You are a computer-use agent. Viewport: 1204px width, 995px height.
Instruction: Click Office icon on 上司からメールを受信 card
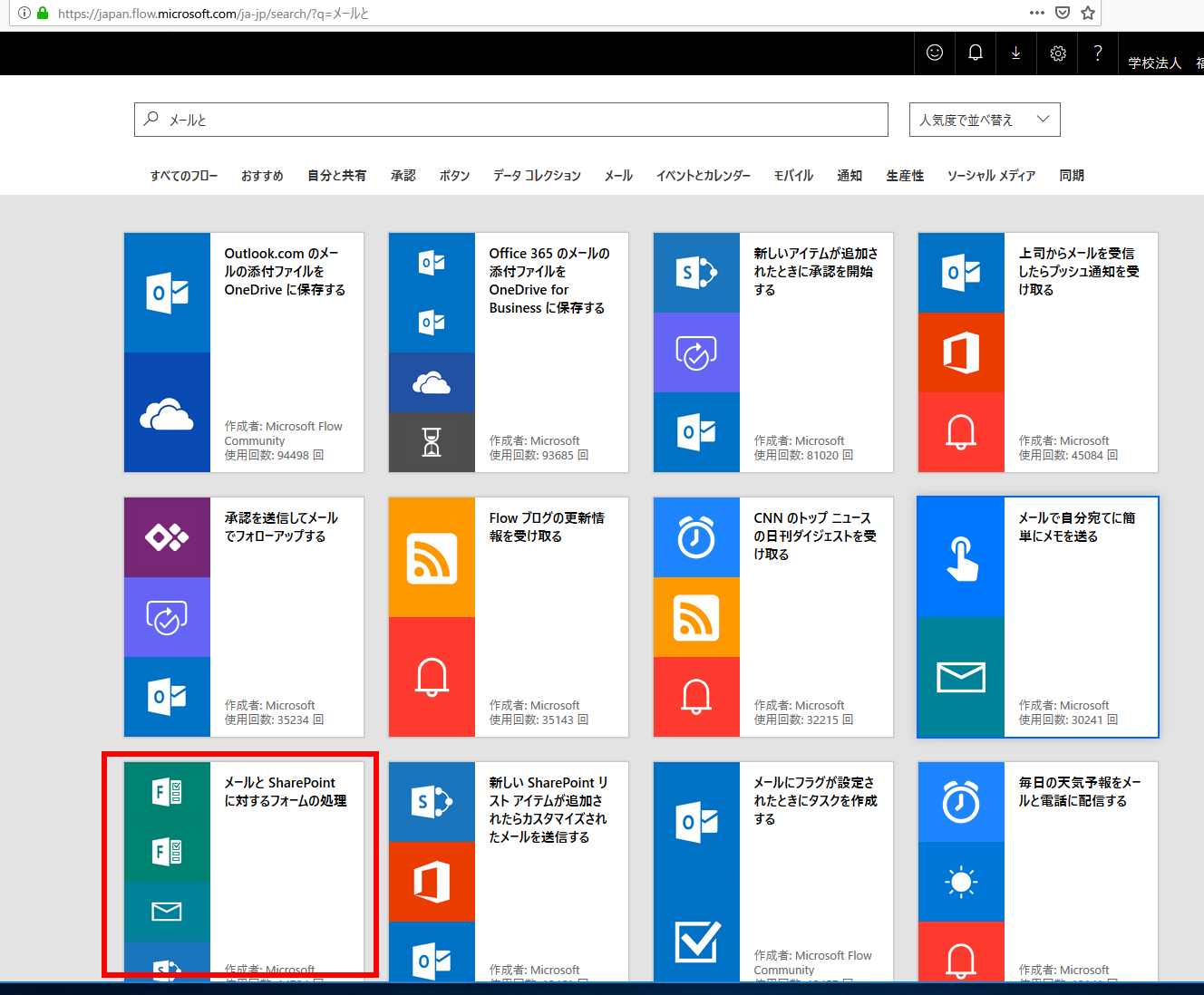pyautogui.click(x=961, y=353)
